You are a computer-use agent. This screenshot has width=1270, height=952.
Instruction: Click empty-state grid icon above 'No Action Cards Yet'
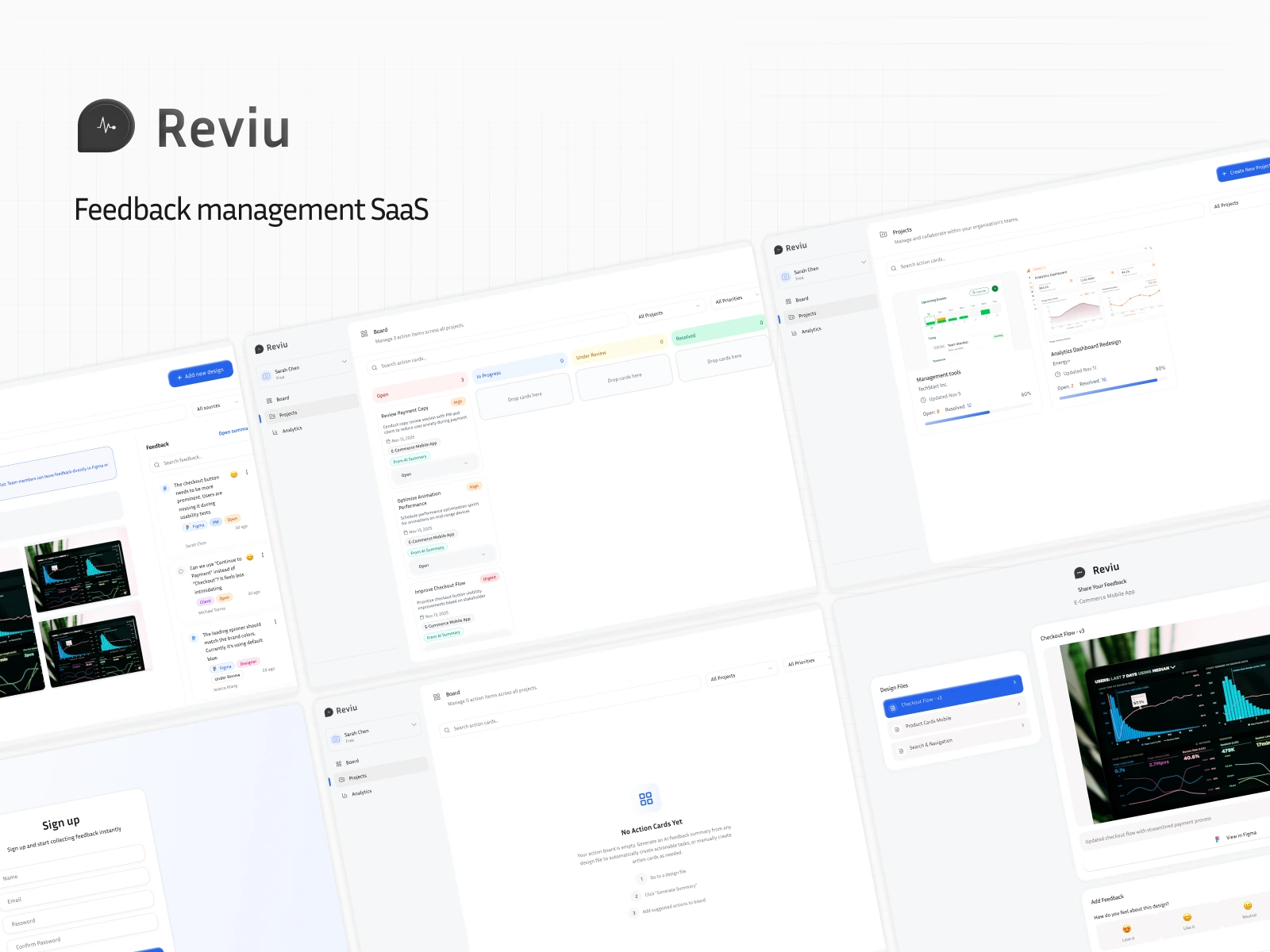click(646, 798)
